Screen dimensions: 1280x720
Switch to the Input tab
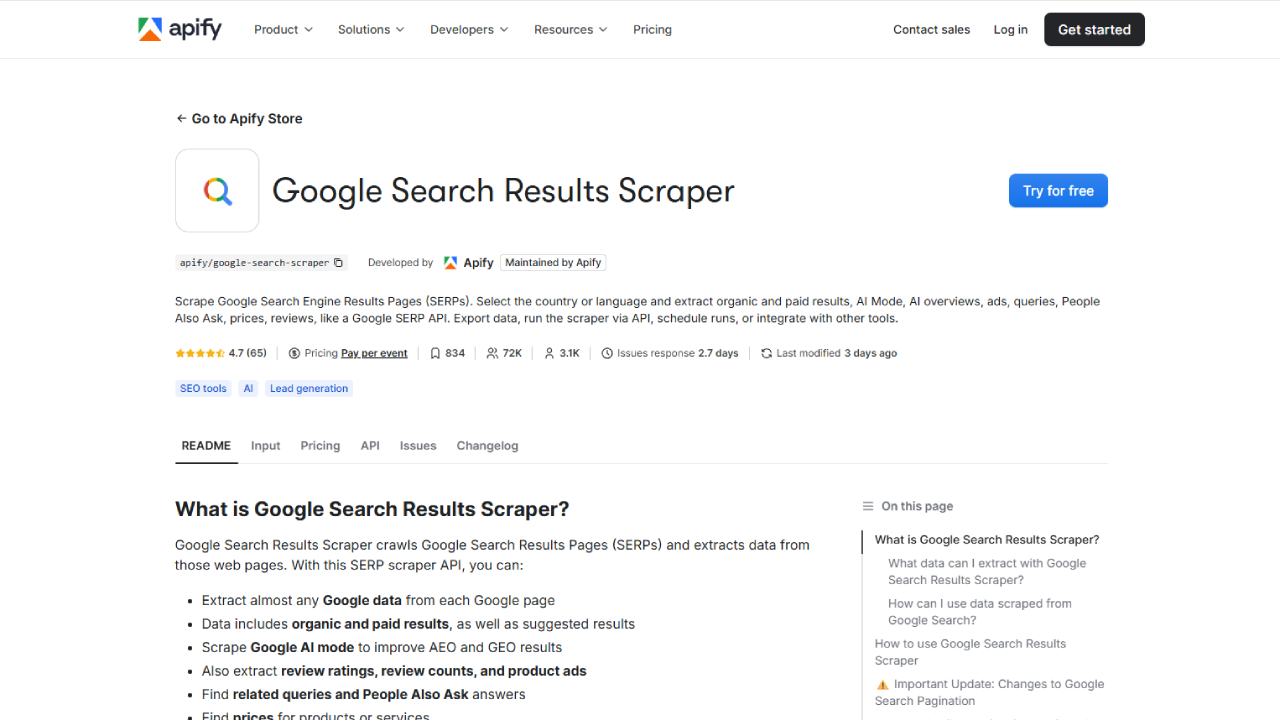click(x=265, y=446)
